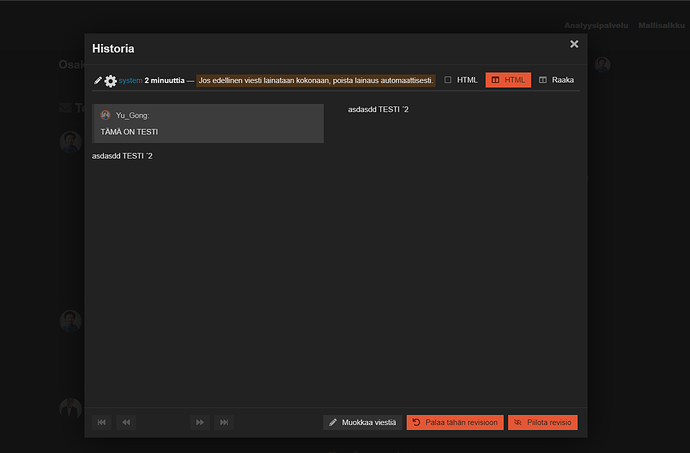Click the right-column asdasdd TESTI text
The image size is (690, 453).
378,110
